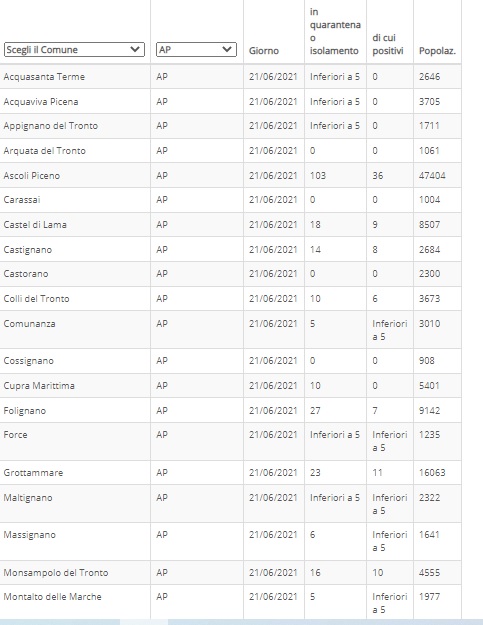483x625 pixels.
Task: Click the 'di cui positivi' column header
Action: click(388, 44)
